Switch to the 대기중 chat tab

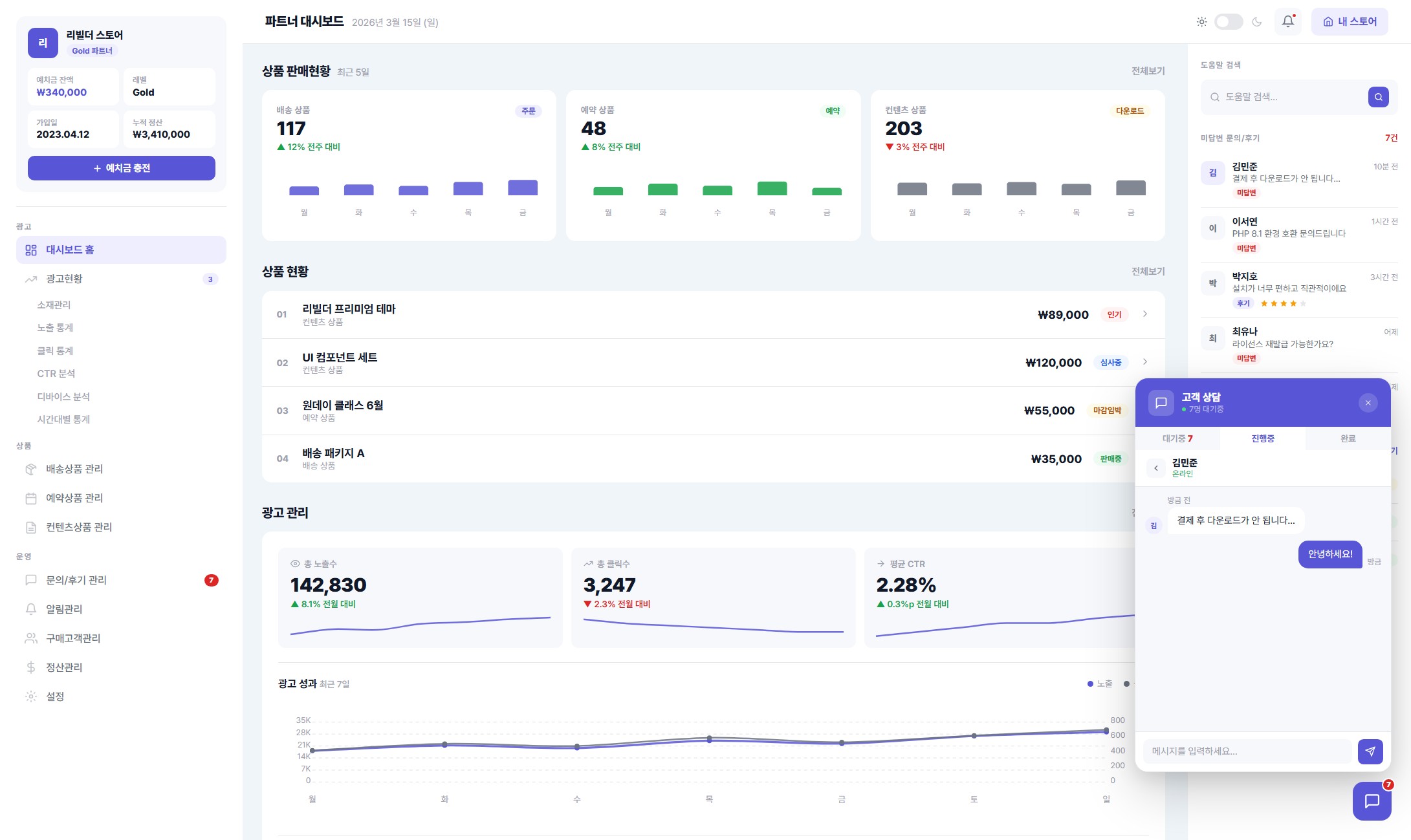pyautogui.click(x=1177, y=438)
